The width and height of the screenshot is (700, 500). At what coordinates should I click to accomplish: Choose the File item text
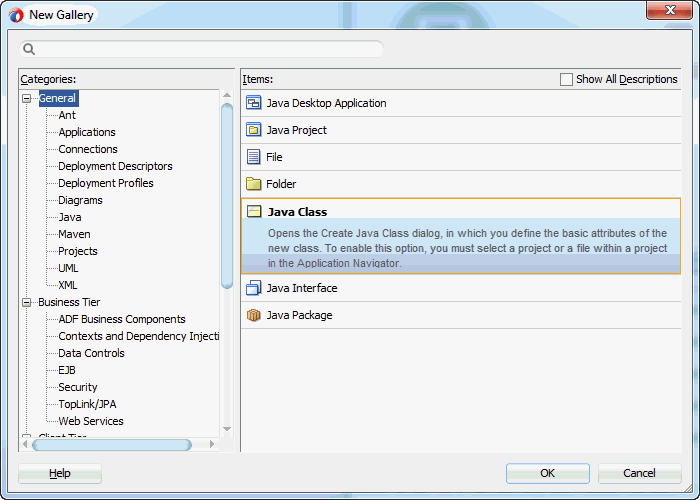pyautogui.click(x=274, y=157)
